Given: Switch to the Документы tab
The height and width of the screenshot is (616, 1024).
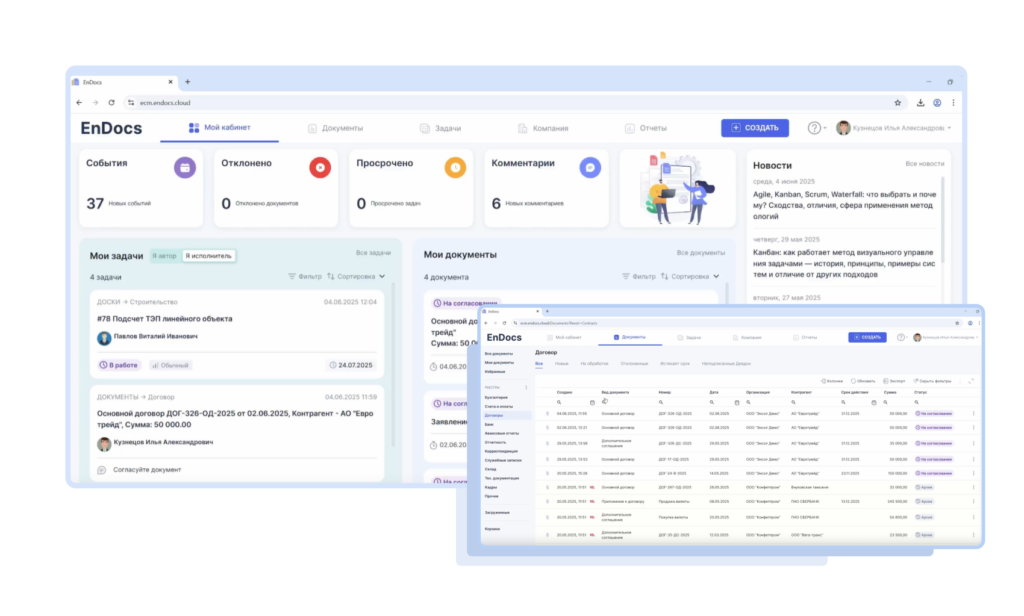Looking at the screenshot, I should coord(335,128).
